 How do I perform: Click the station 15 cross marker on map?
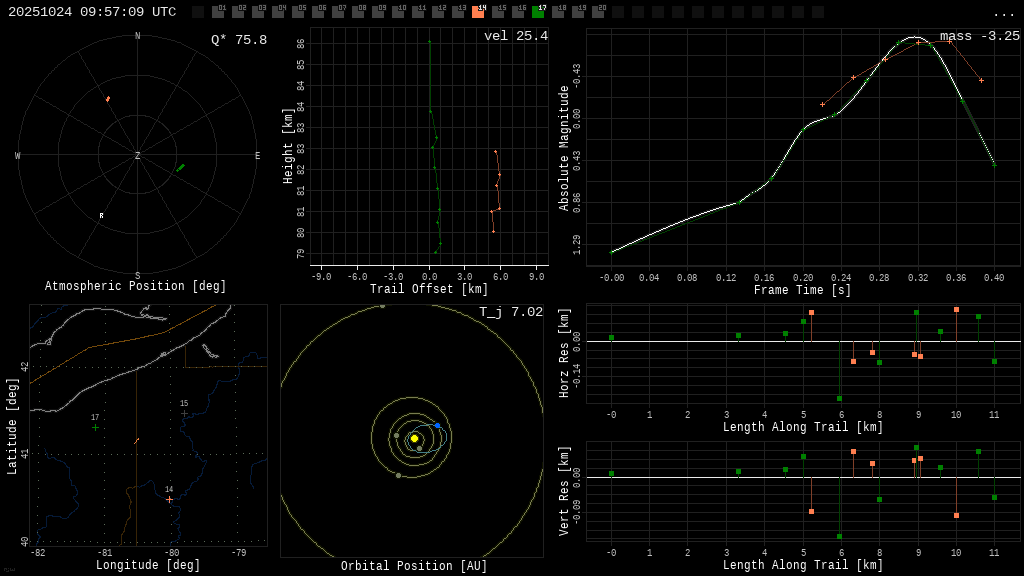pos(184,413)
